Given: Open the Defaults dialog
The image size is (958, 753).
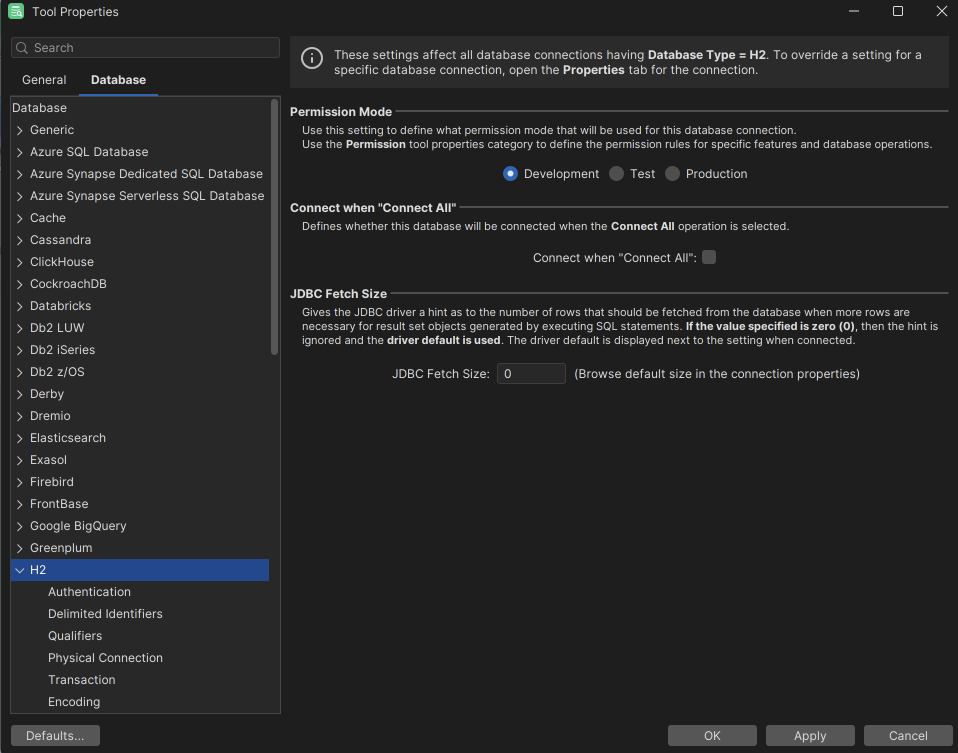Looking at the screenshot, I should click(54, 735).
